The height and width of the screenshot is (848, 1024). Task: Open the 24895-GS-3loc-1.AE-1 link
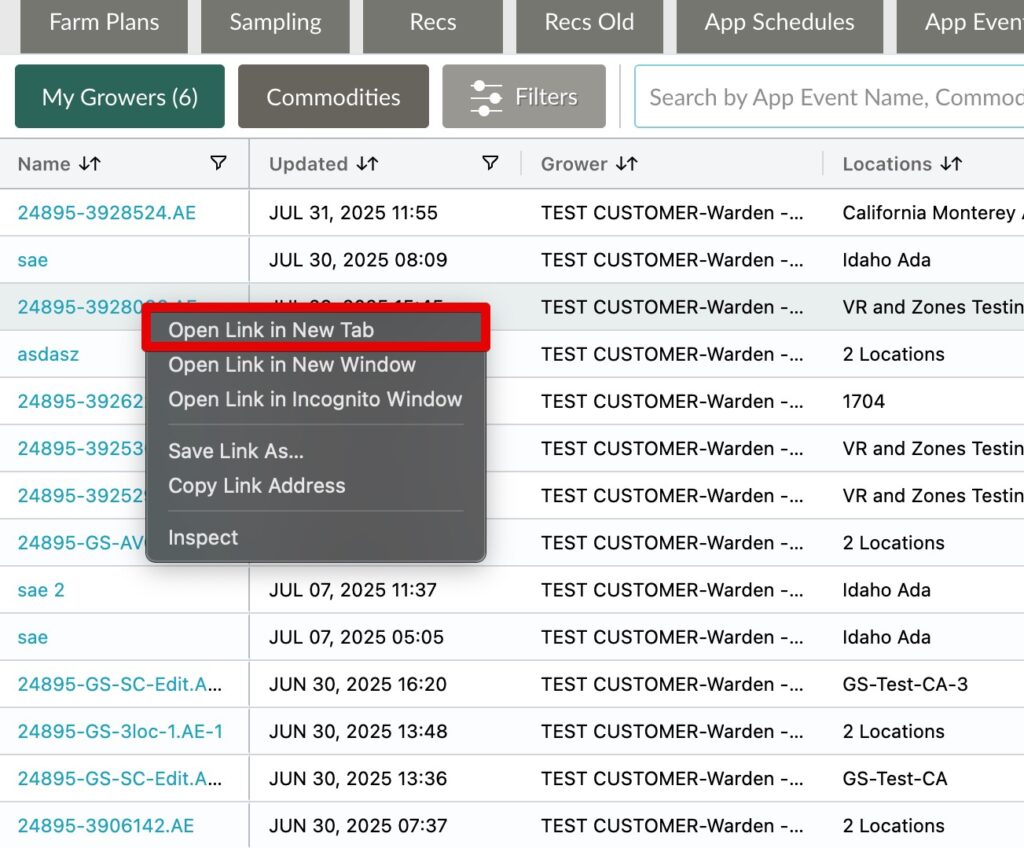pos(120,731)
